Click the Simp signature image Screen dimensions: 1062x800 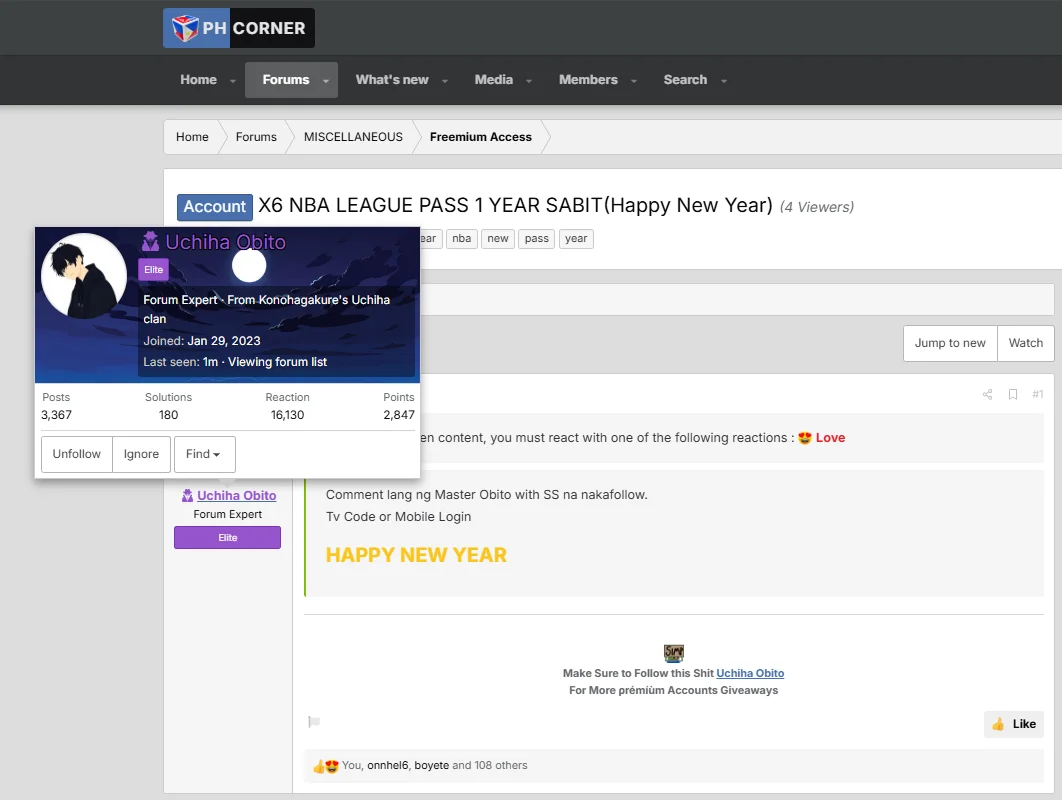pos(673,653)
